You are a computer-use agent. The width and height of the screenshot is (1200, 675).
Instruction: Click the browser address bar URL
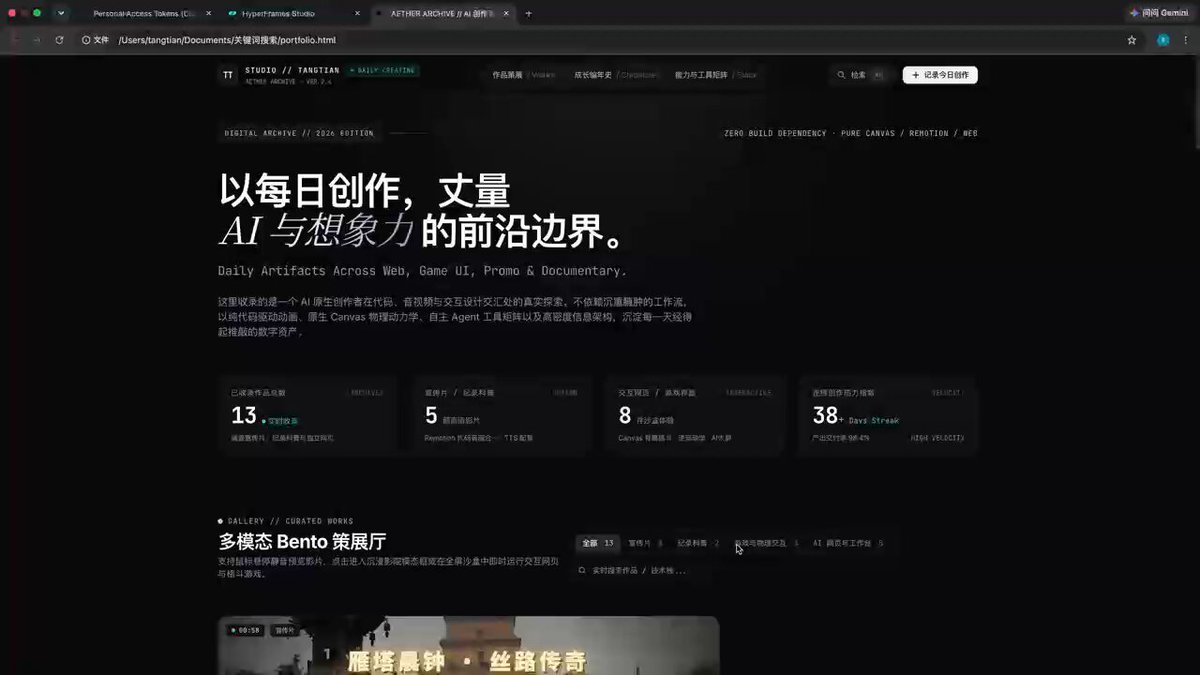227,40
